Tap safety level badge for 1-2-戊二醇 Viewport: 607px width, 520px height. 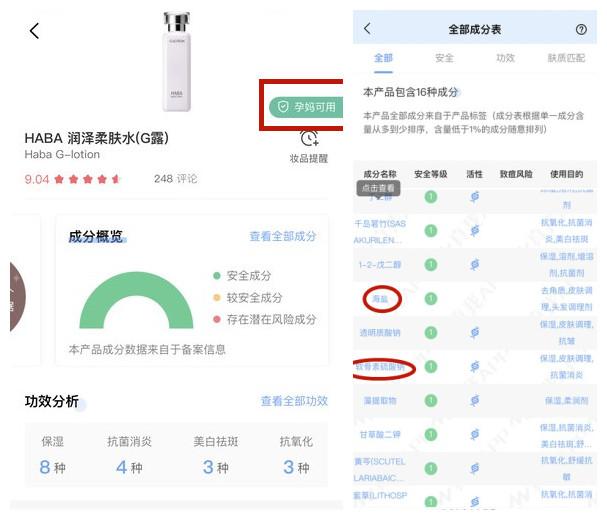430,265
